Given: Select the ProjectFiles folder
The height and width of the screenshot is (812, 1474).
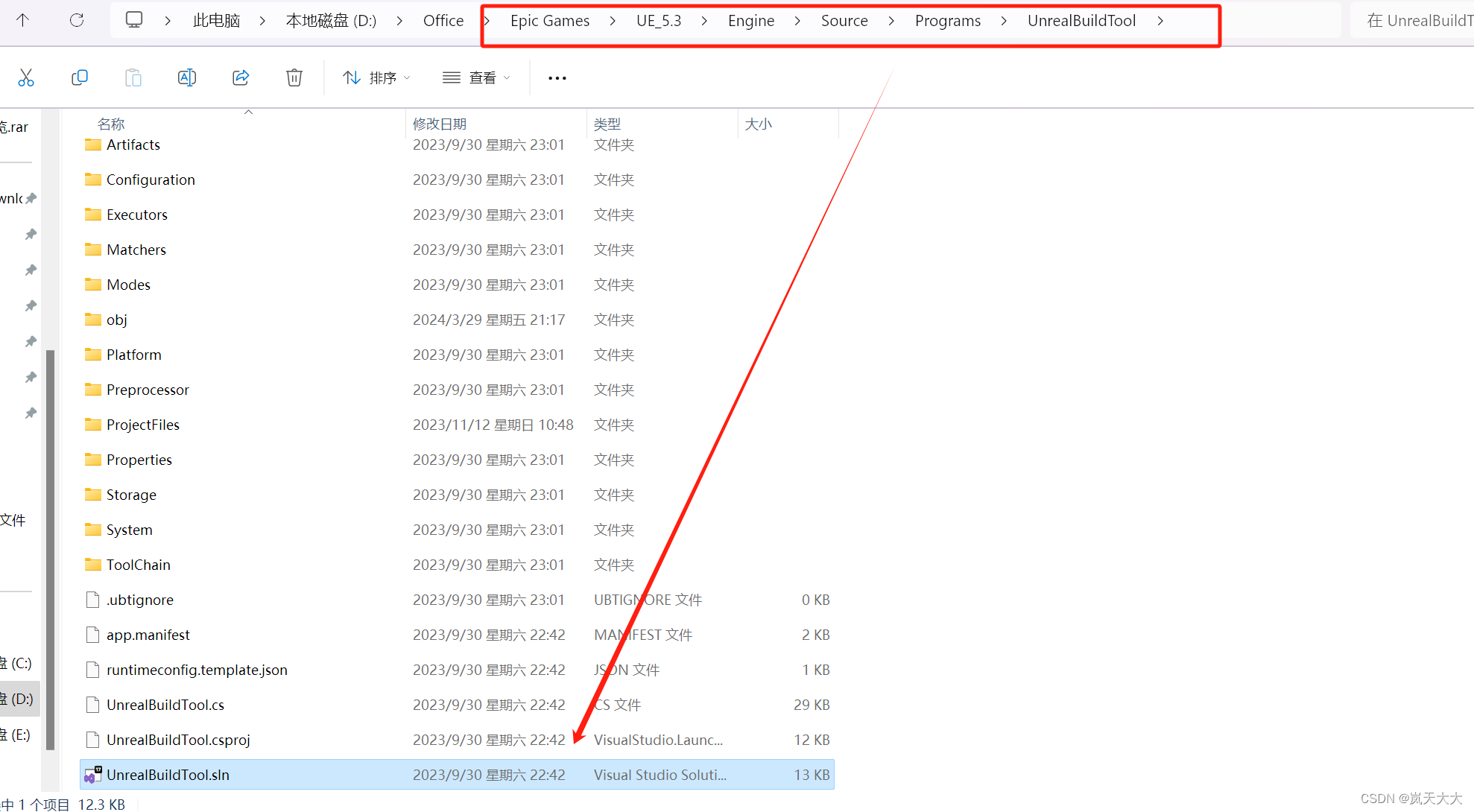Looking at the screenshot, I should tap(143, 425).
